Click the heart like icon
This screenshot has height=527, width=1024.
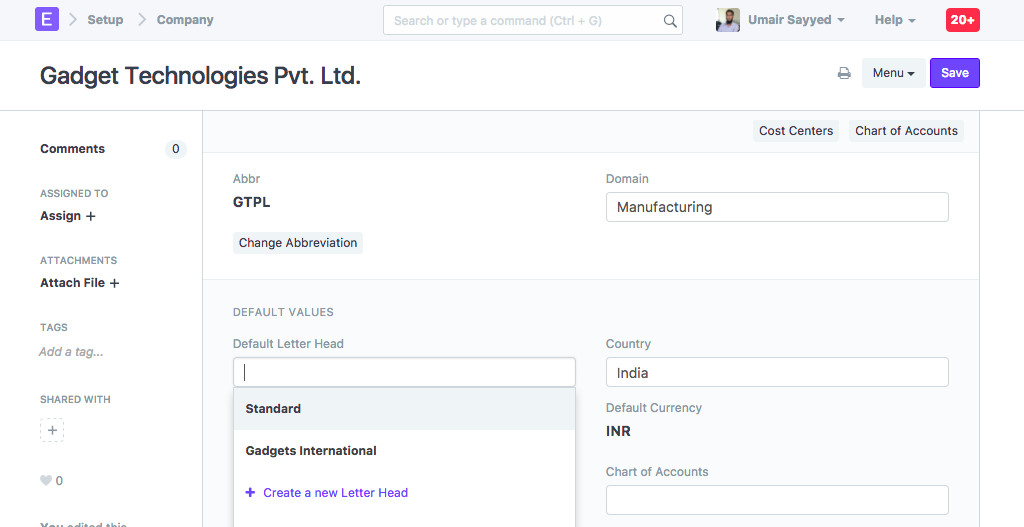pyautogui.click(x=45, y=481)
